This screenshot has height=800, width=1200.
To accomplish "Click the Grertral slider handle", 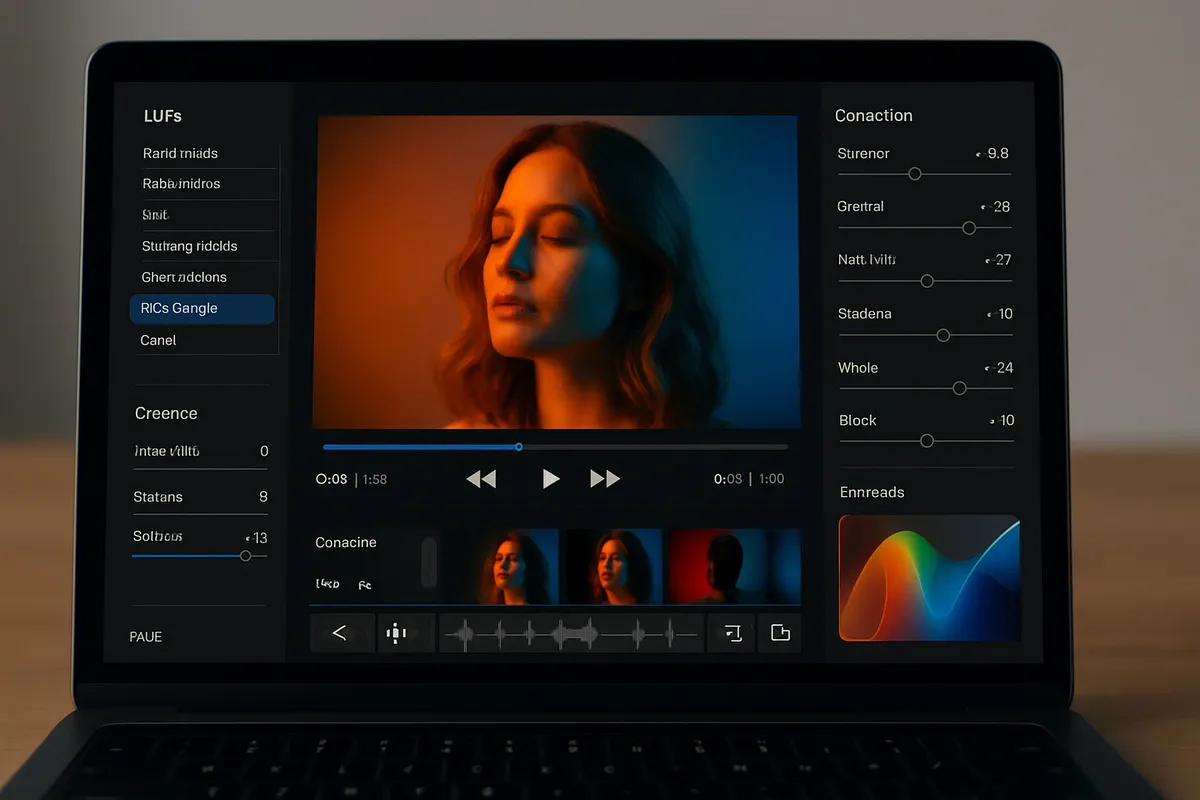I will [968, 228].
